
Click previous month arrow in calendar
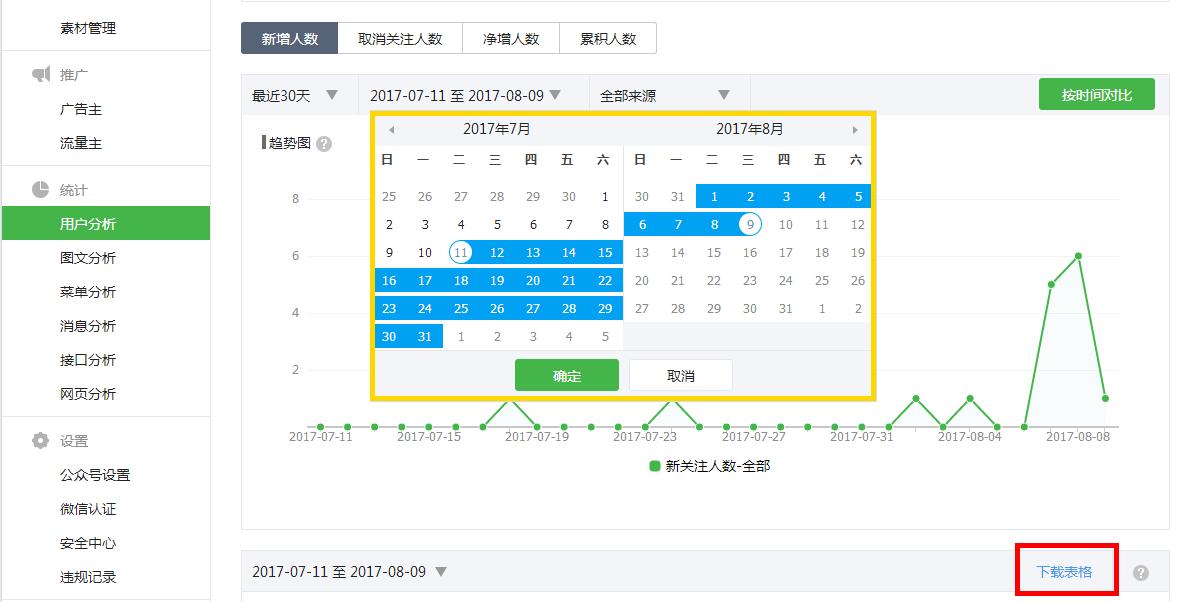tap(389, 128)
